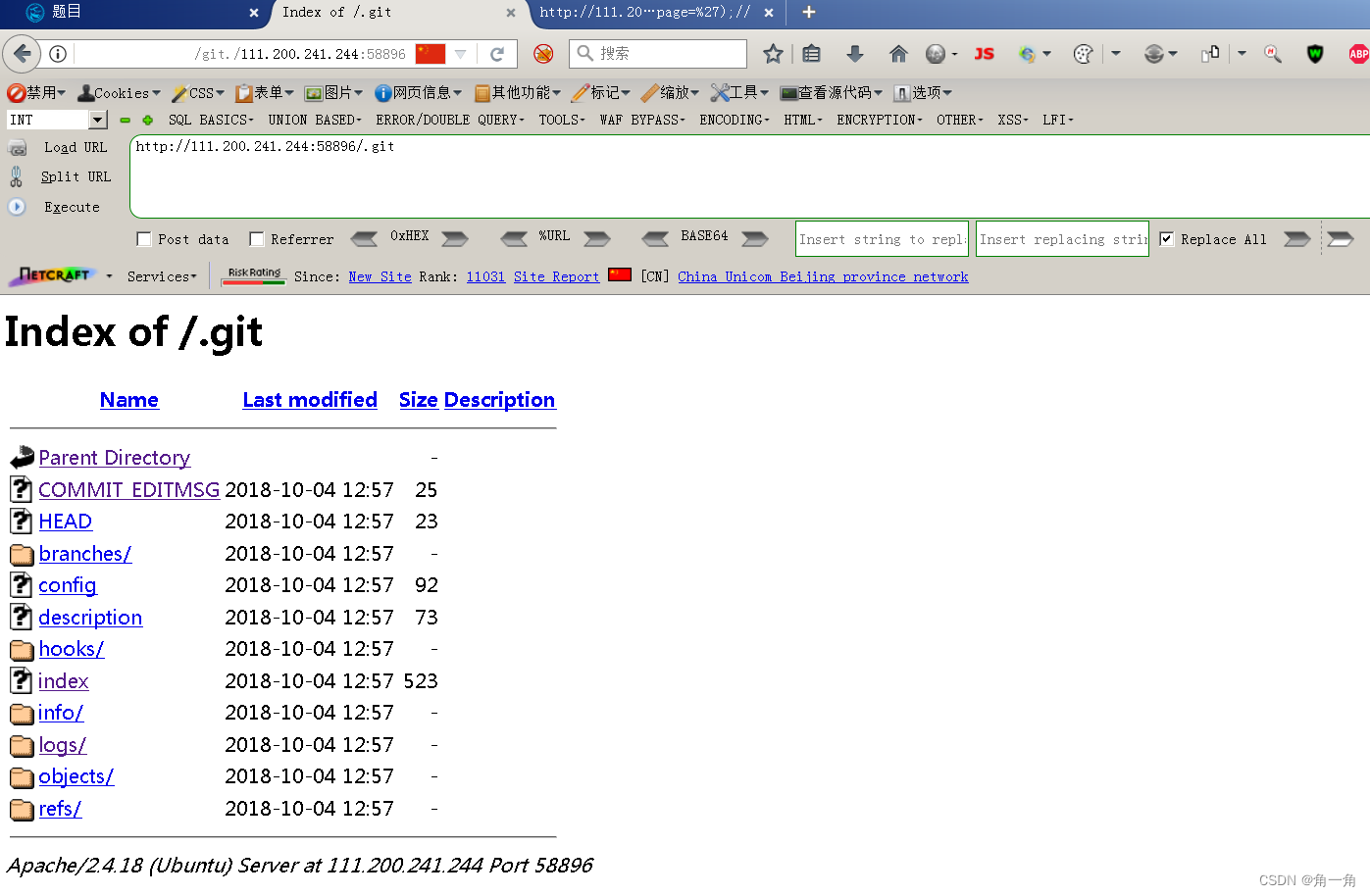Click the HackBar green minus icon
Screen dimensions: 1370x896
pos(125,120)
